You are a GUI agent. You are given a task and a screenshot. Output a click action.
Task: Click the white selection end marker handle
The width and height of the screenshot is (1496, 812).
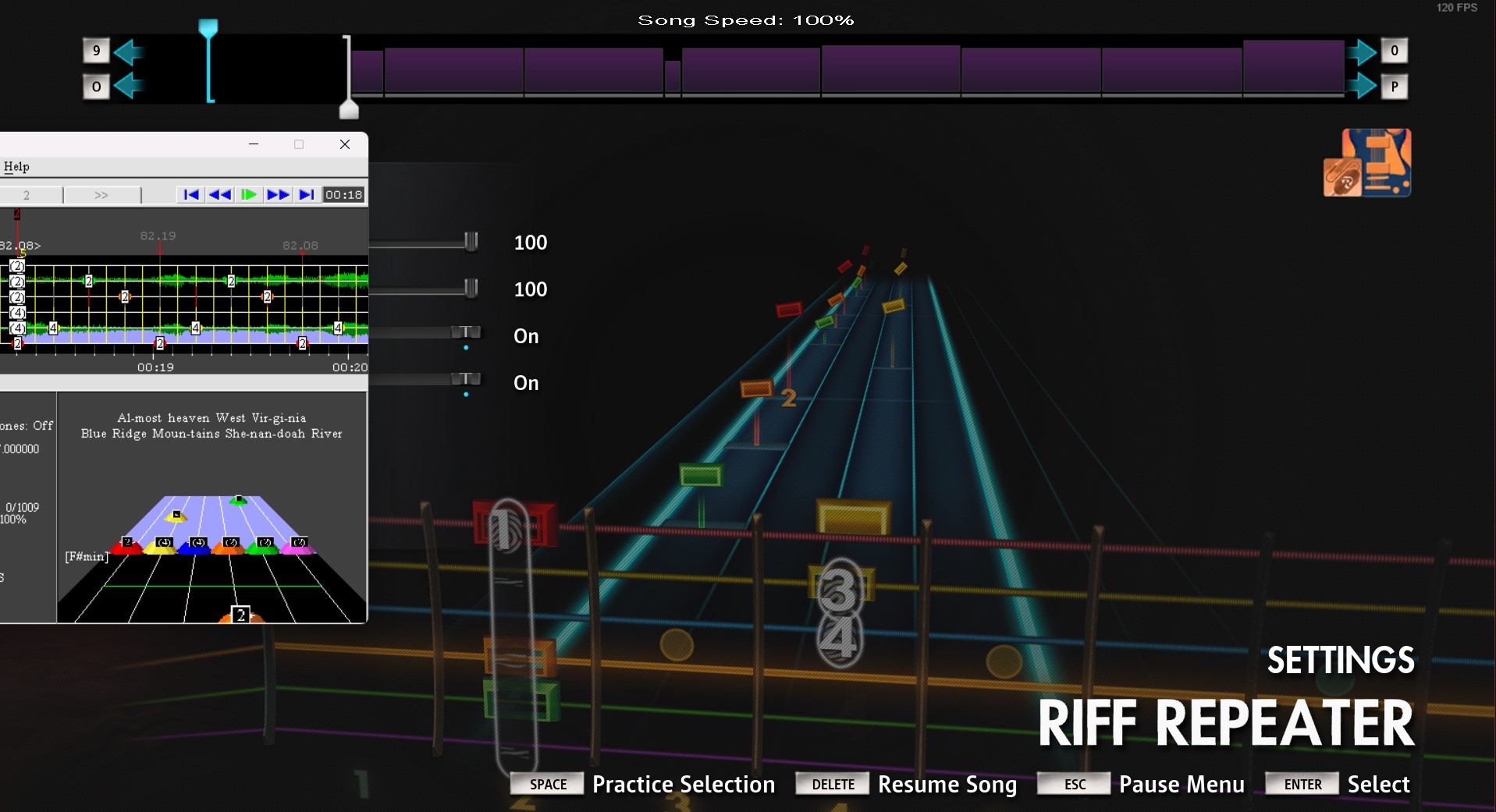click(x=349, y=108)
